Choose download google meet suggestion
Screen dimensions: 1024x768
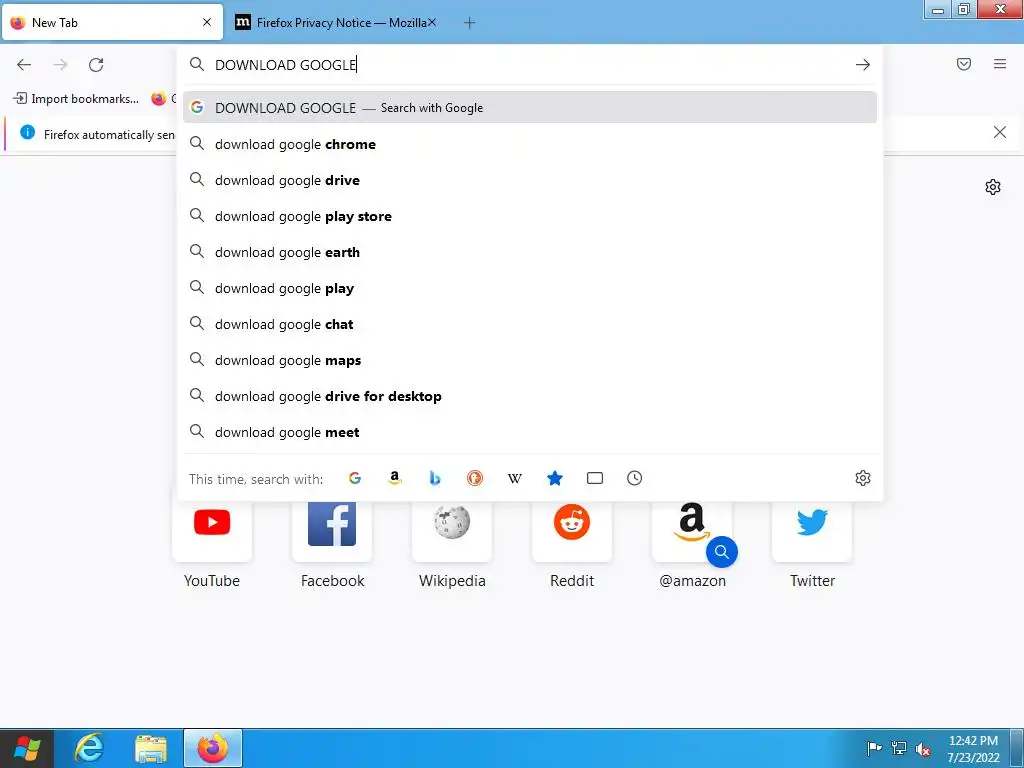coord(530,432)
